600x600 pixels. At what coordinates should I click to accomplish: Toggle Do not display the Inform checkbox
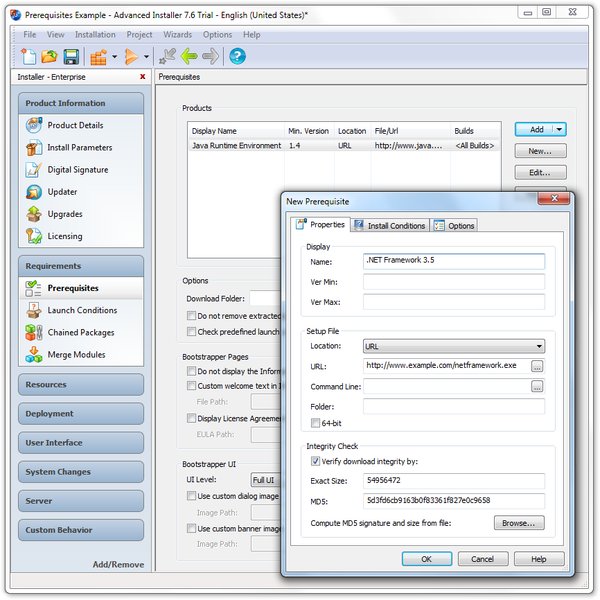[191, 371]
